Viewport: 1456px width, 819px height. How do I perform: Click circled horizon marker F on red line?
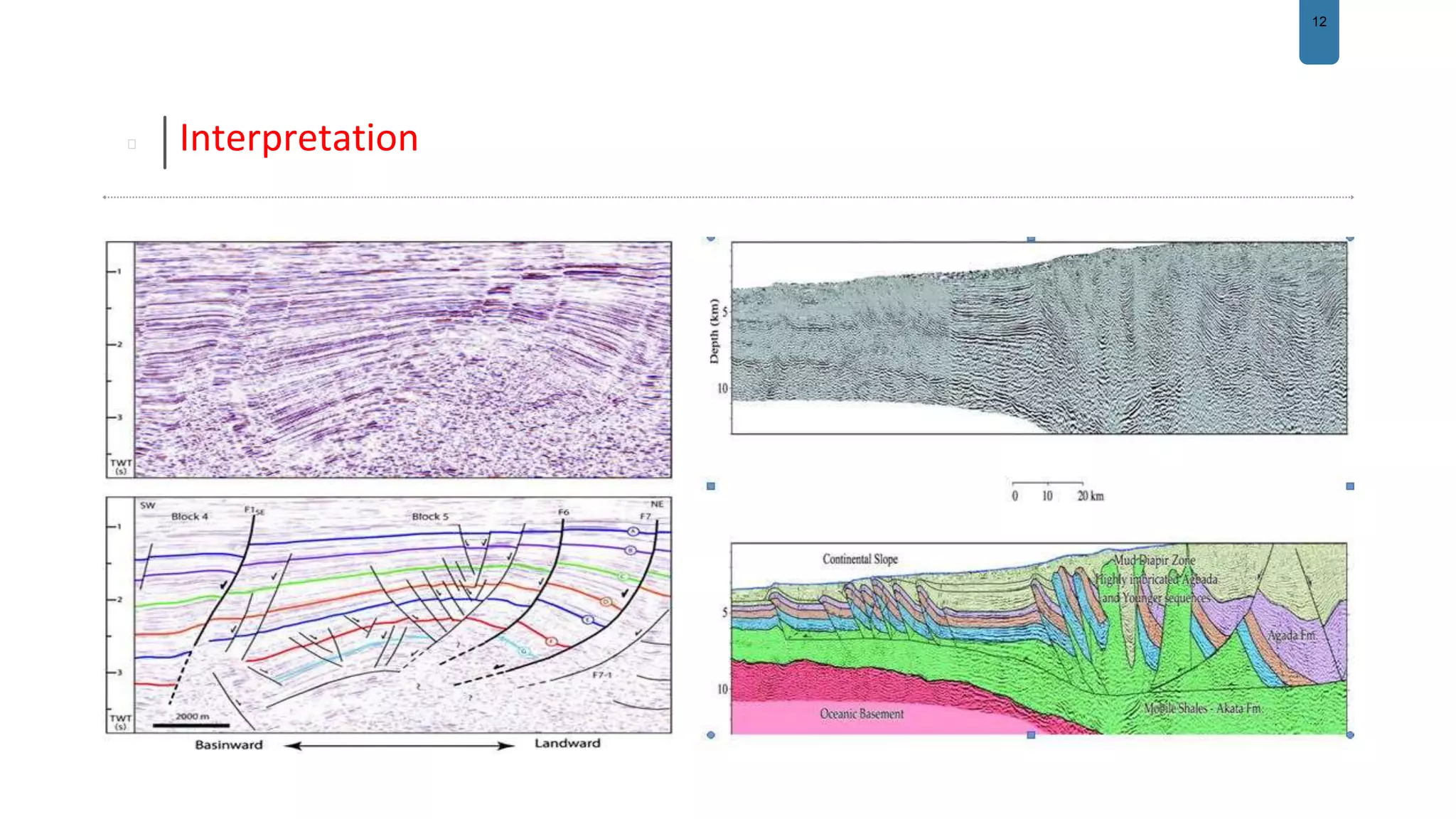click(551, 641)
